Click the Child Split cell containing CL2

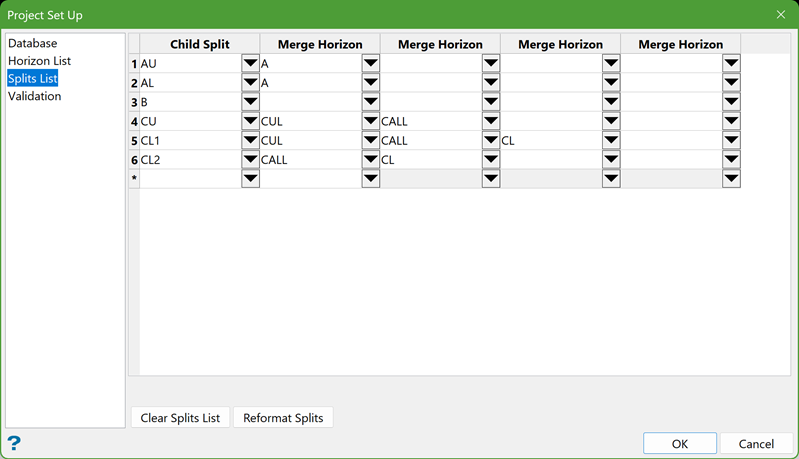(x=190, y=159)
